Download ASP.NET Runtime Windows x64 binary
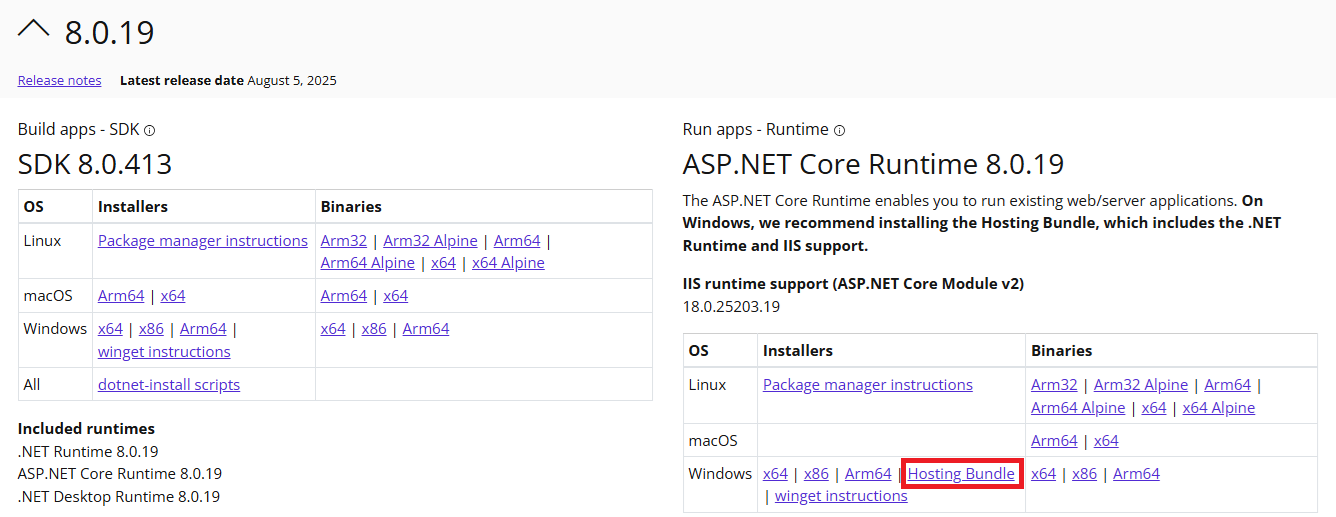Viewport: 1336px width, 517px height. tap(1043, 474)
